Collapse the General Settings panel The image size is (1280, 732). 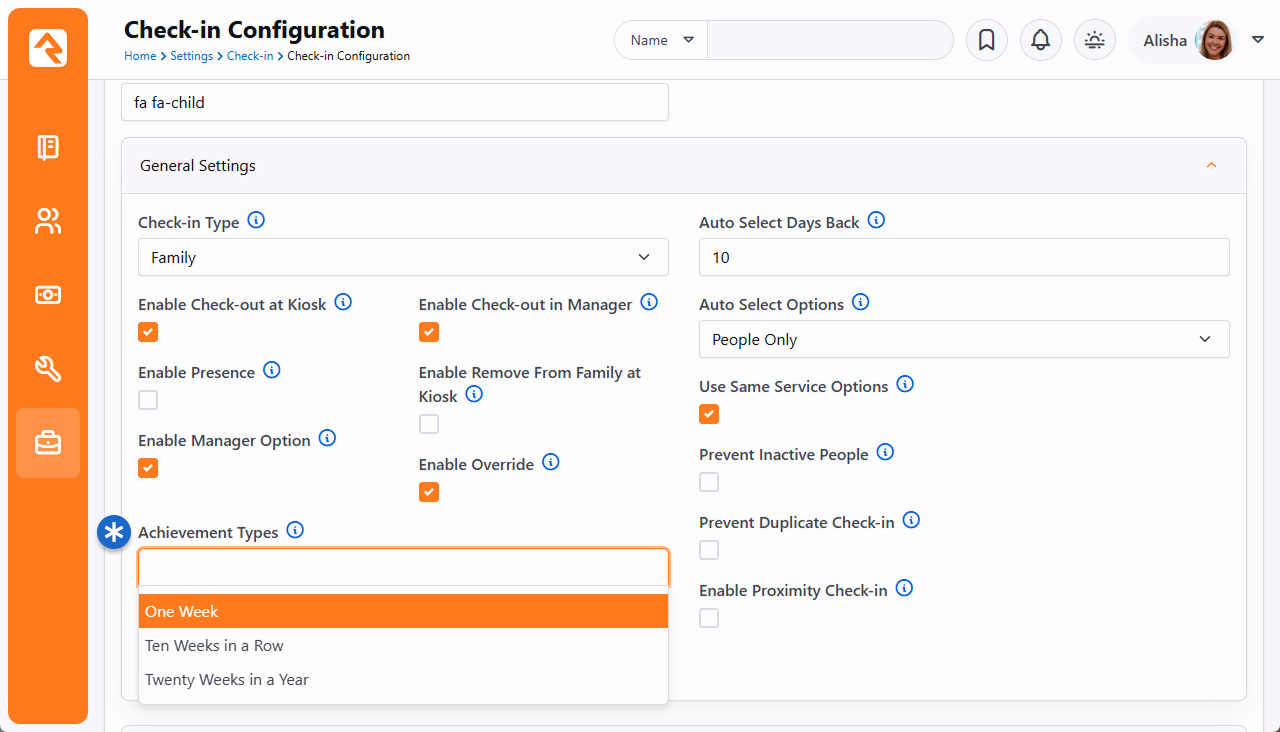1211,165
